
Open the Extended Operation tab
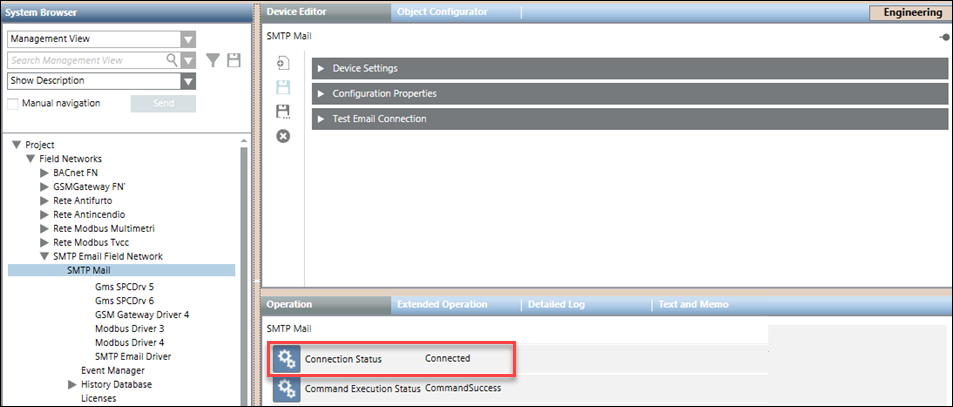(x=441, y=304)
